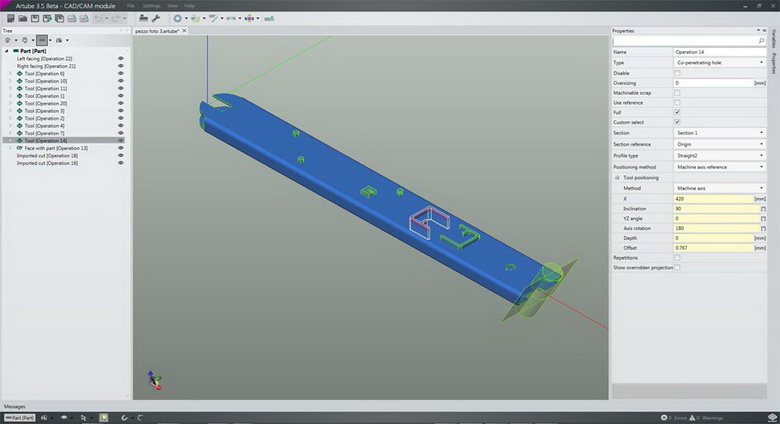Collapse the Part [Part] tree root
This screenshot has width=780, height=424.
(6, 51)
